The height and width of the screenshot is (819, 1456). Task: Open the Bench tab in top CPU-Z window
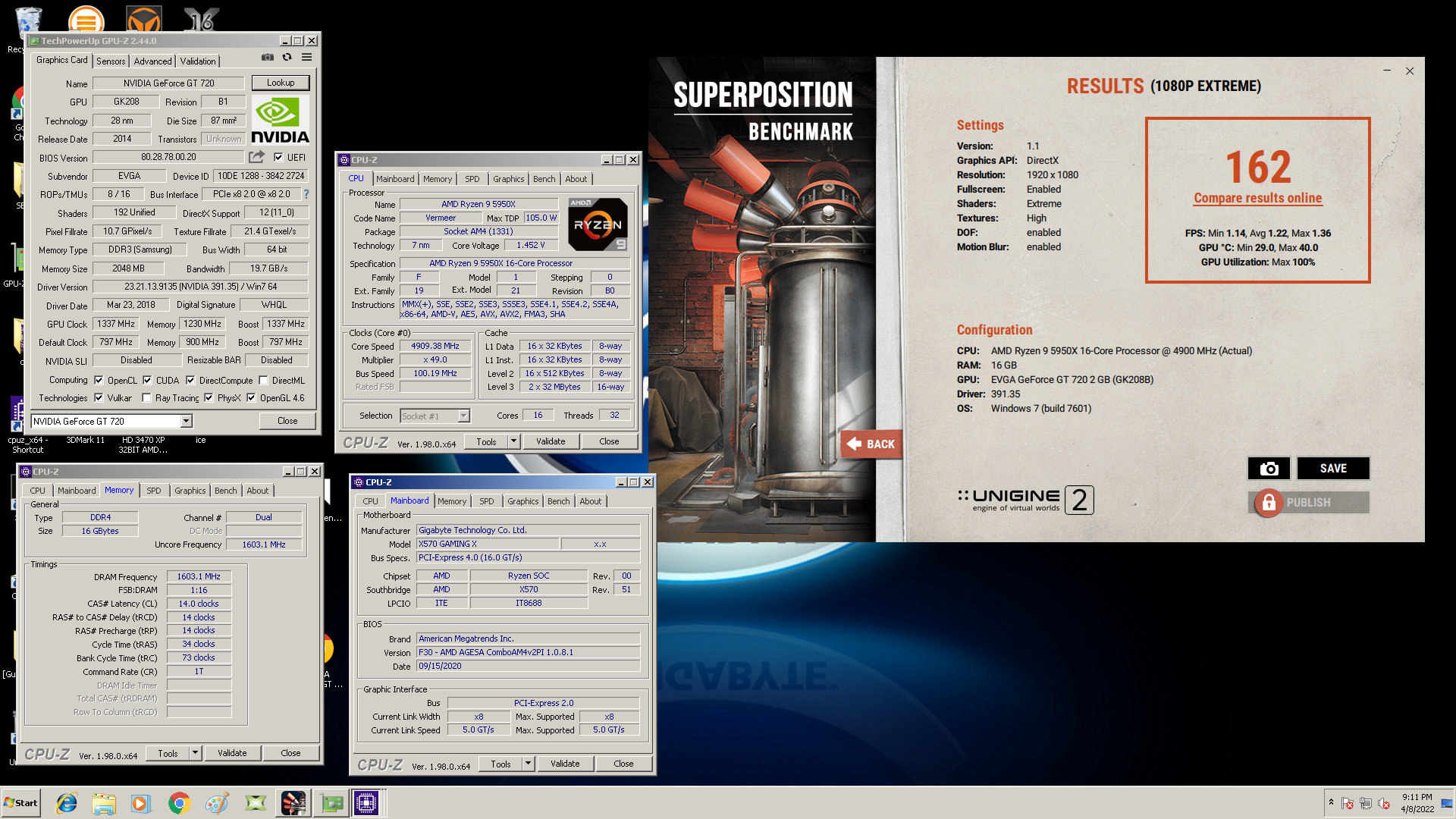[x=544, y=179]
